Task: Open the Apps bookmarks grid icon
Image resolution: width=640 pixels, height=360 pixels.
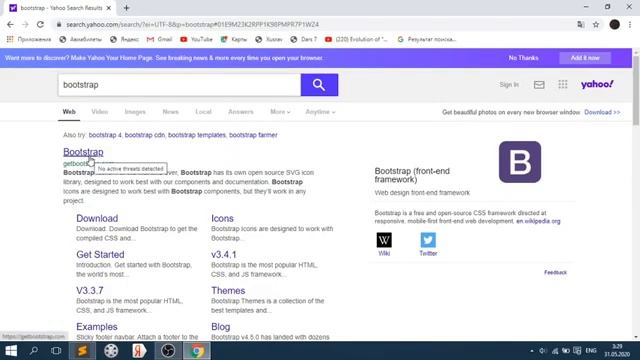Action: click(10, 39)
